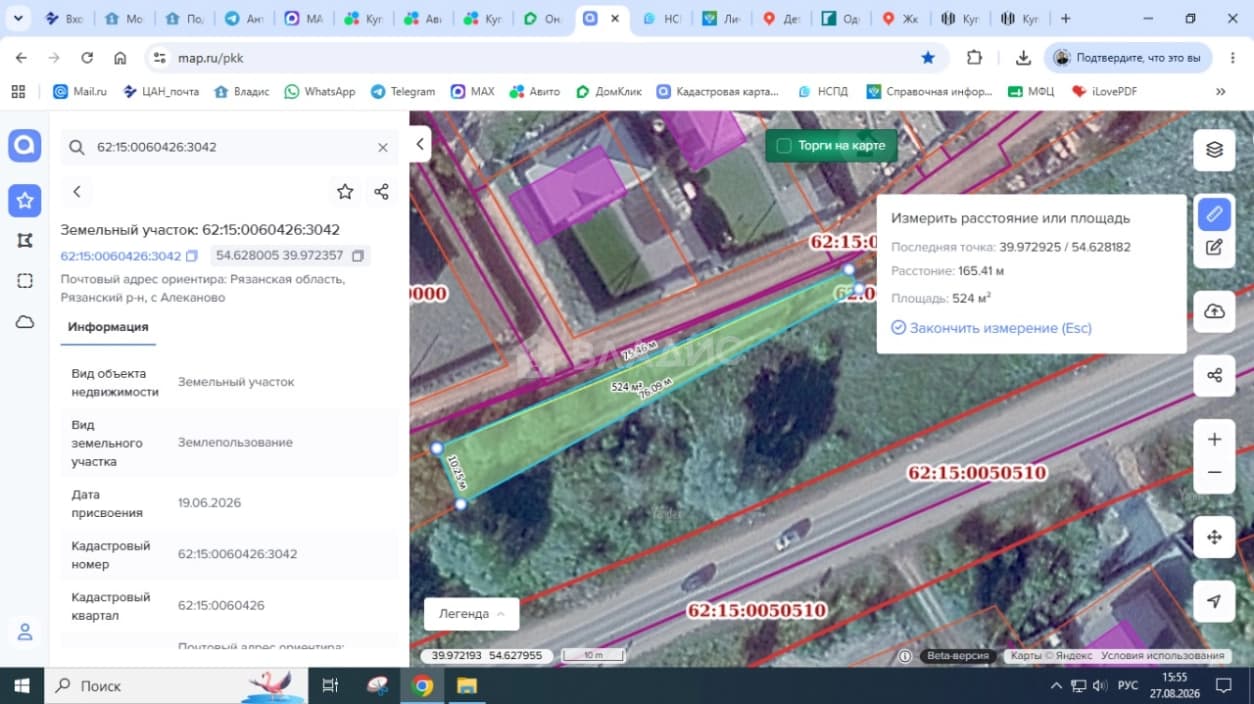1254x704 pixels.
Task: Open the browser apps grid icon
Action: click(18, 91)
